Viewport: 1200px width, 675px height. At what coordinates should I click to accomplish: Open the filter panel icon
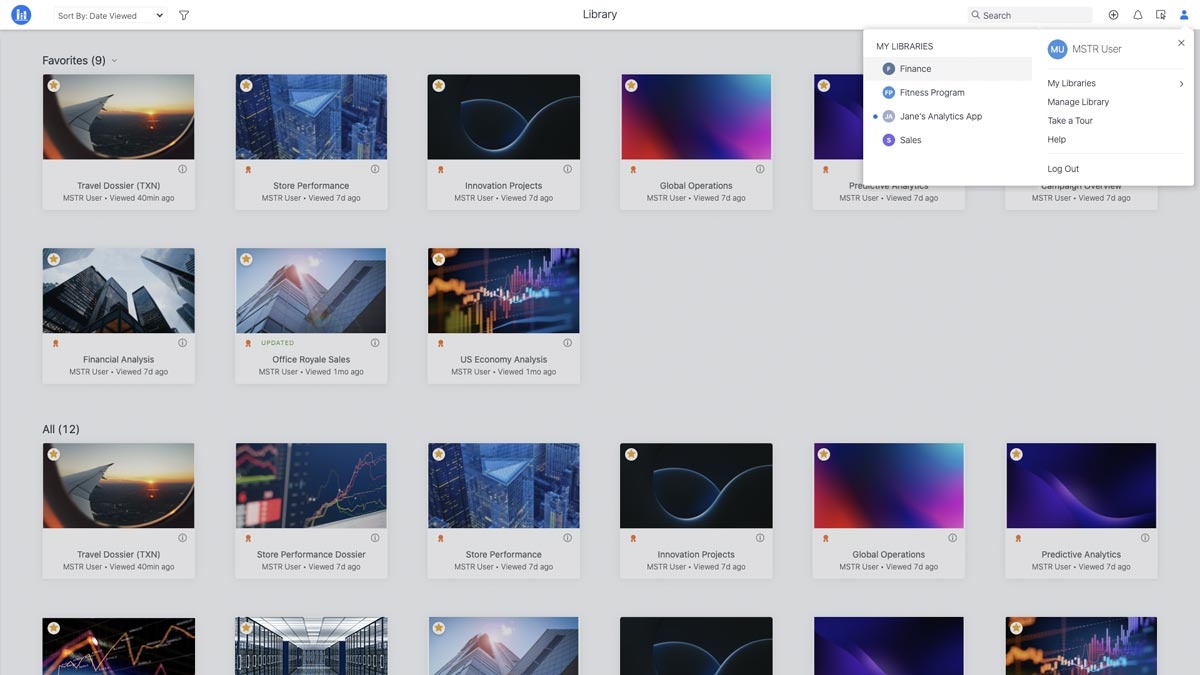[x=183, y=14]
